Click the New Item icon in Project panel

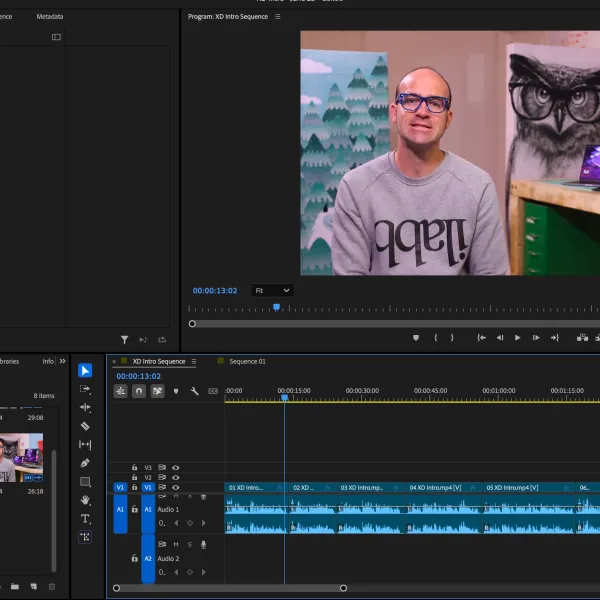[34, 586]
